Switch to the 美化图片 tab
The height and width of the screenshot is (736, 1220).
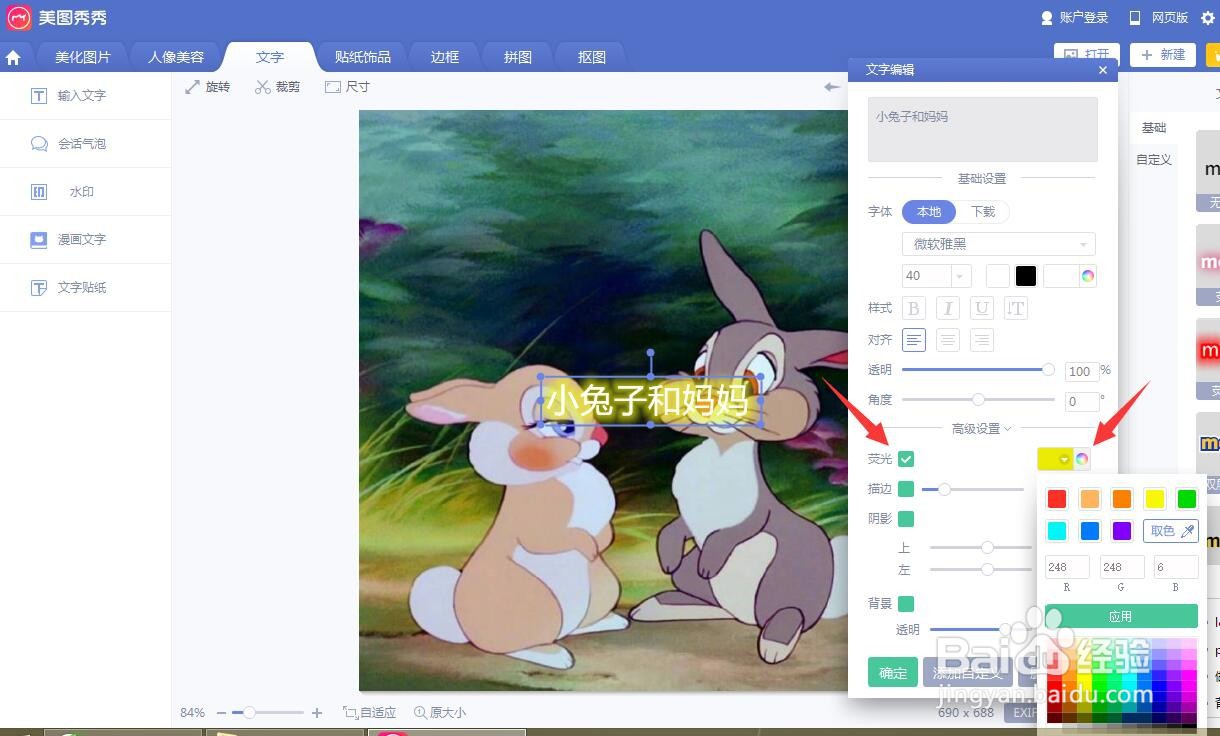point(82,57)
